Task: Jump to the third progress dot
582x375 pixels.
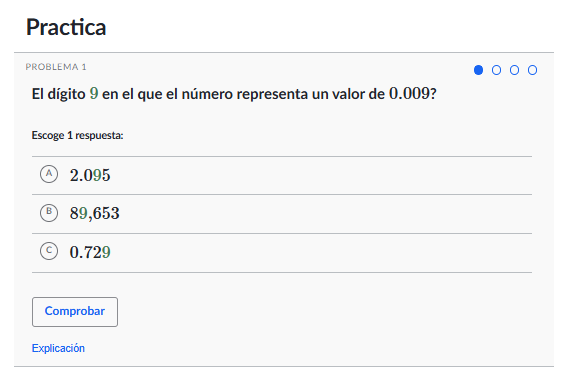Action: 514,70
